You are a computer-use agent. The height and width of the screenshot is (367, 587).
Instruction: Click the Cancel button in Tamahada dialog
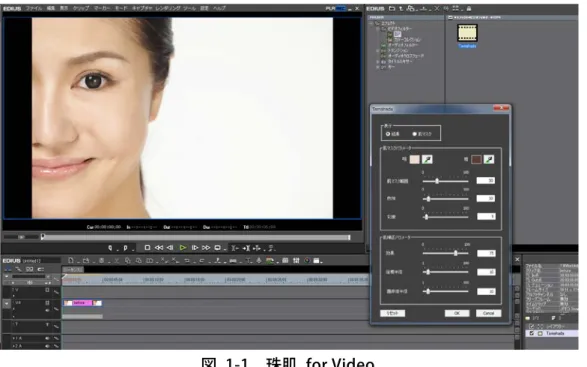click(488, 313)
